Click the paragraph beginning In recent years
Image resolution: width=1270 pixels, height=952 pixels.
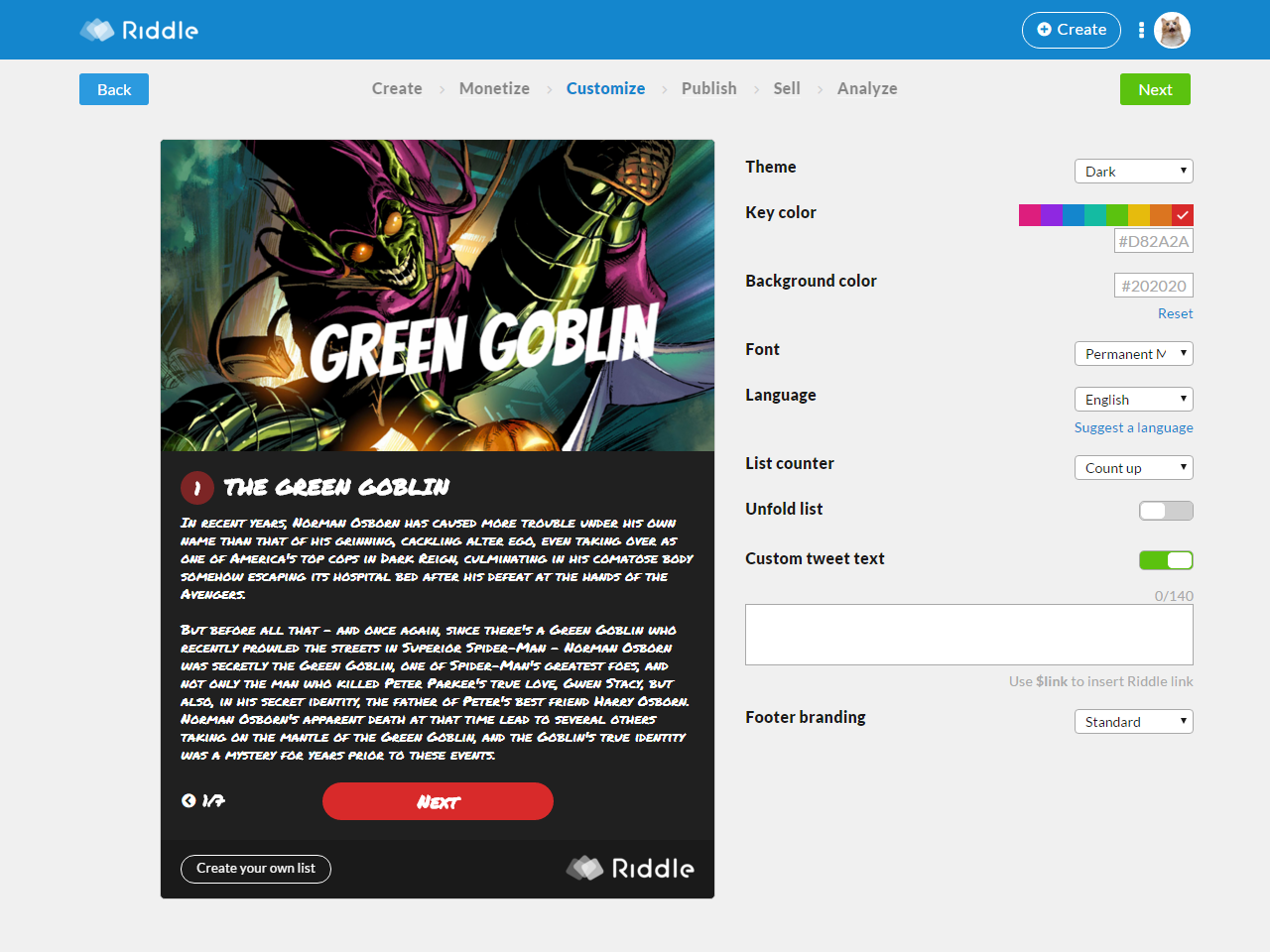pos(437,558)
